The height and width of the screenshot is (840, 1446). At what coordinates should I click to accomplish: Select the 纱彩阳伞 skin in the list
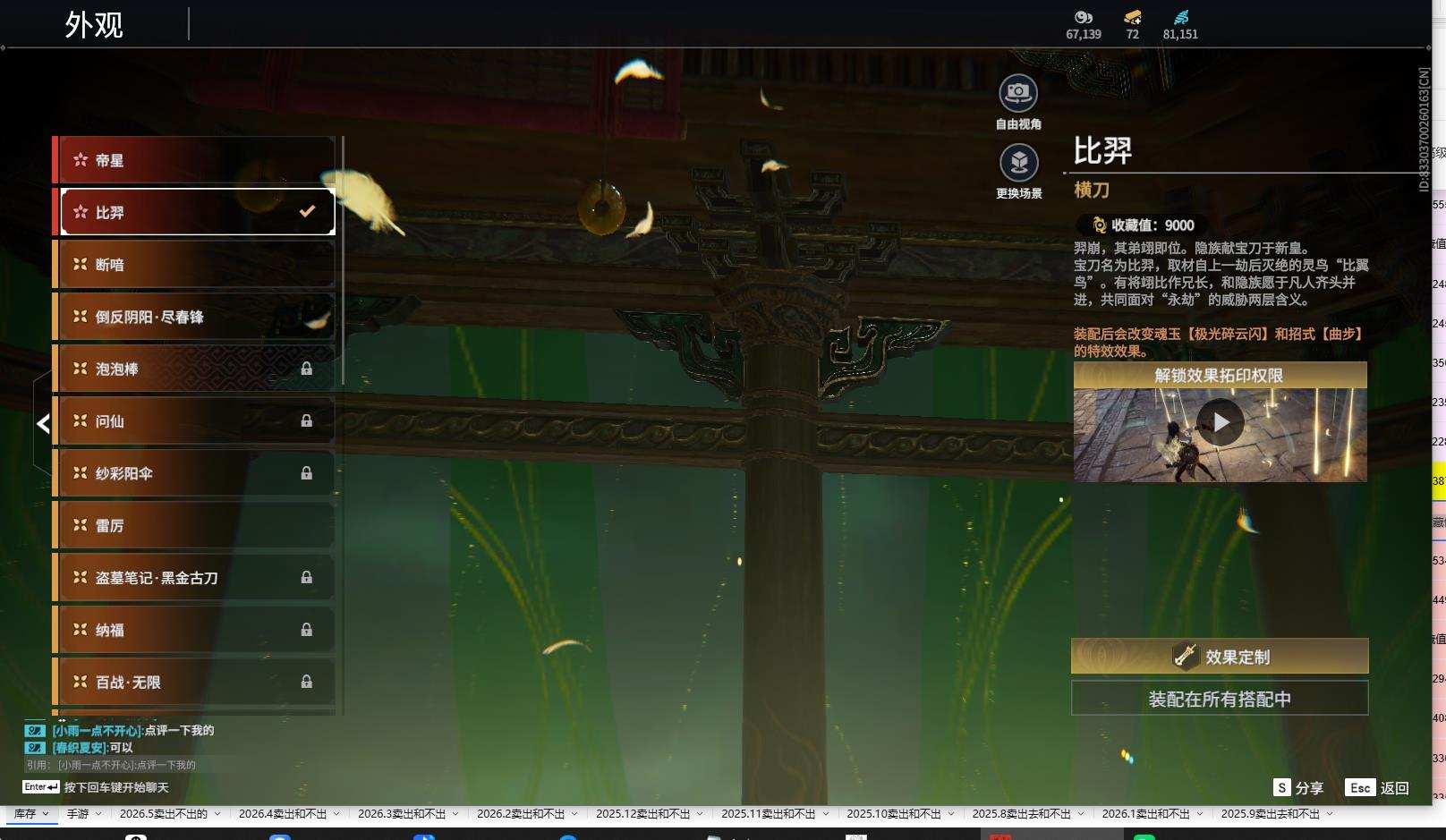pyautogui.click(x=195, y=472)
